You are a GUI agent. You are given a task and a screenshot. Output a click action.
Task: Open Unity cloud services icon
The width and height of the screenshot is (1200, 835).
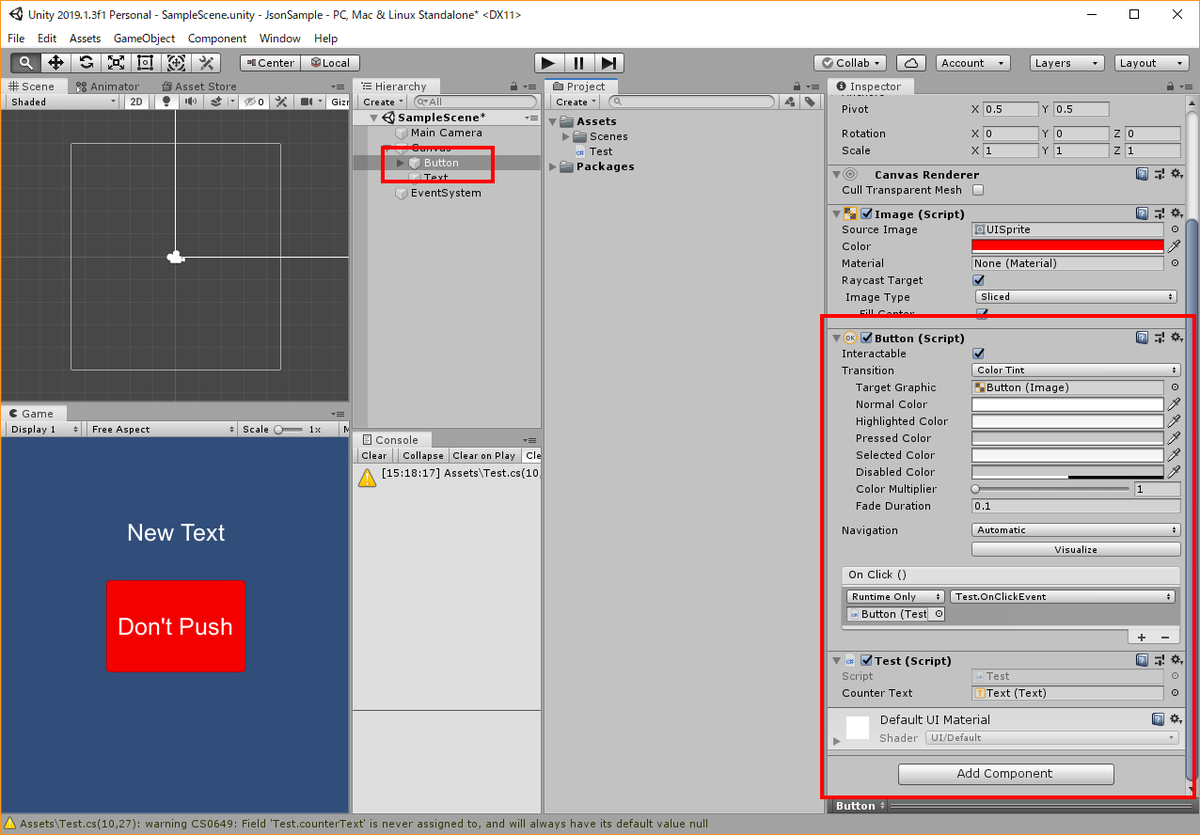click(x=911, y=63)
